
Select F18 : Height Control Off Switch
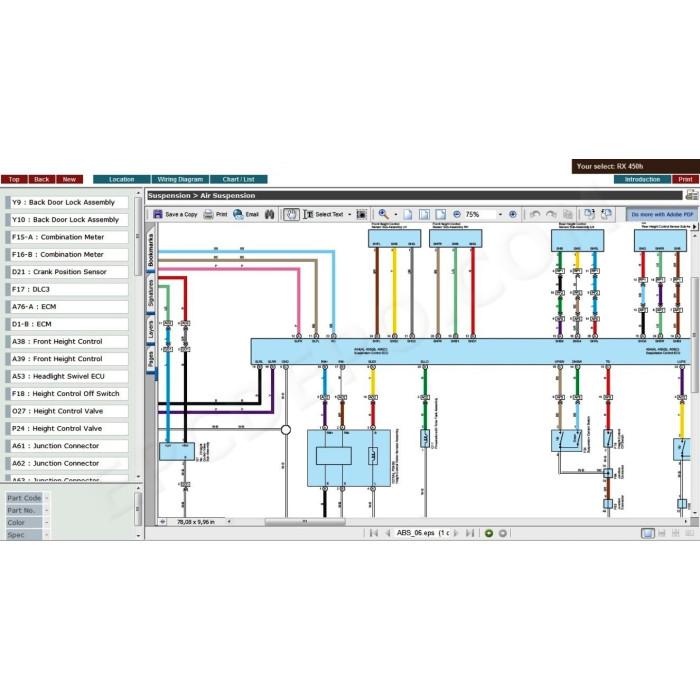tap(67, 394)
